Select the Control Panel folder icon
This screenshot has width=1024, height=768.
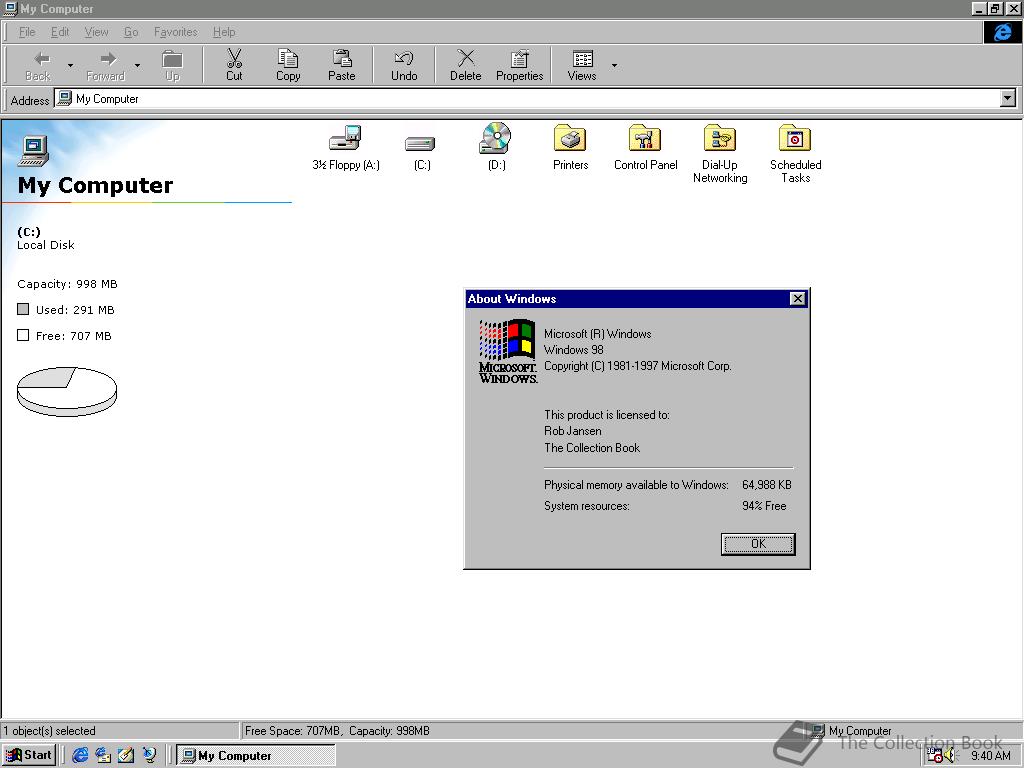tap(645, 138)
